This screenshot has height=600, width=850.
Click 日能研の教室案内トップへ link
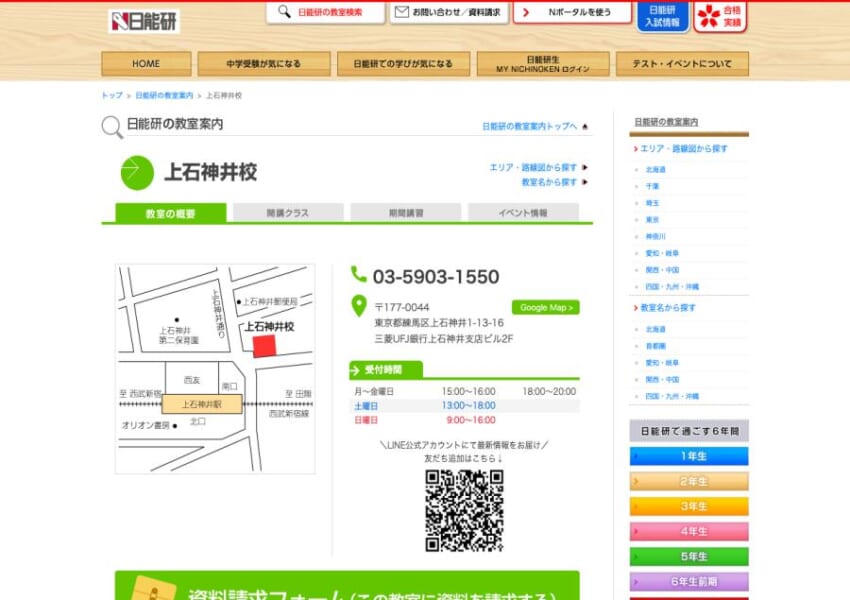point(530,126)
